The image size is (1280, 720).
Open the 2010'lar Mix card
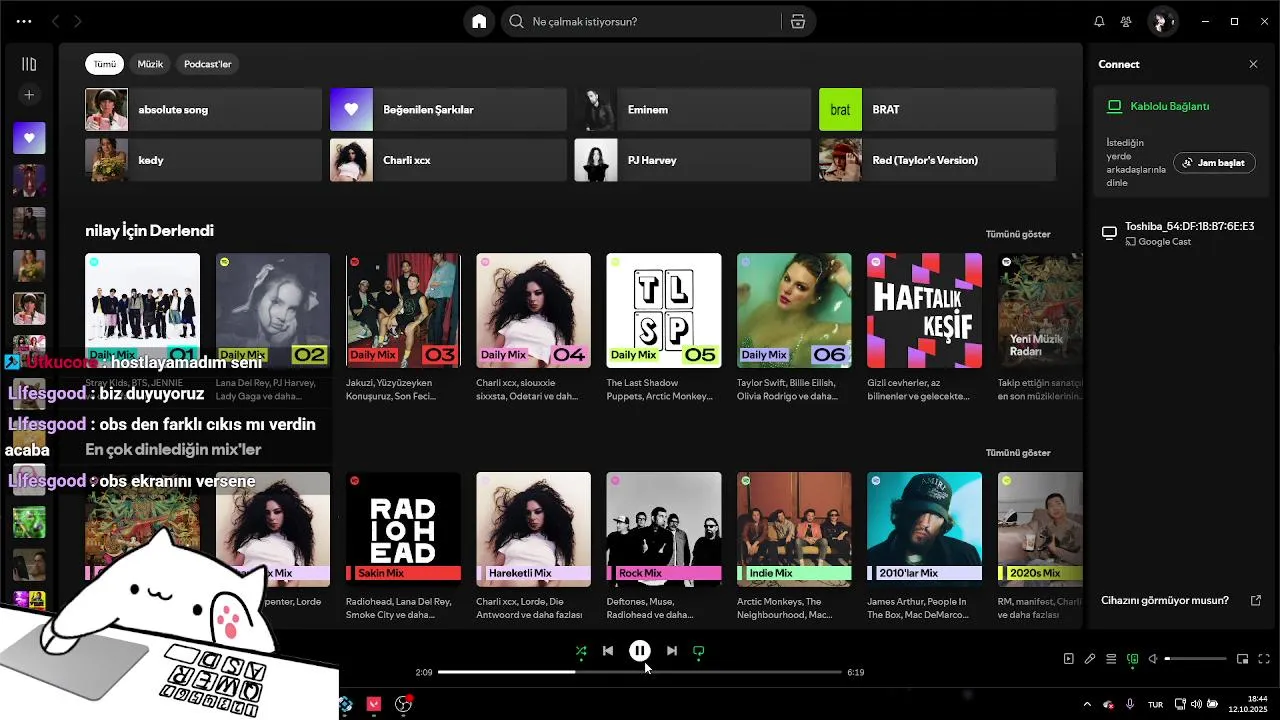924,547
